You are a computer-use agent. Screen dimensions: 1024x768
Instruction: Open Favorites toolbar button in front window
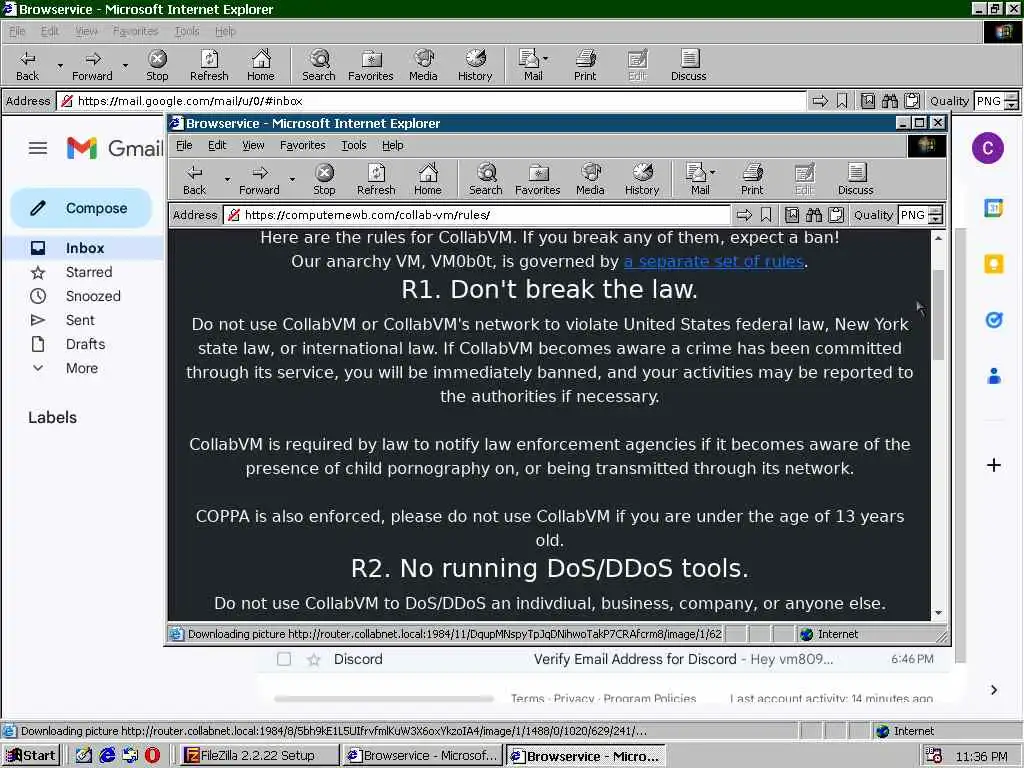(x=537, y=180)
